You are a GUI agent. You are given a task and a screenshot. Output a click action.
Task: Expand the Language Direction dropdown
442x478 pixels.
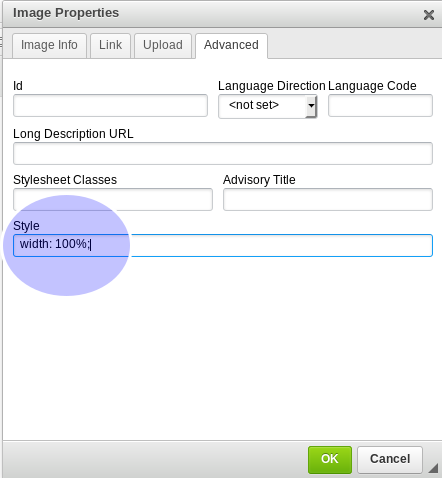[x=267, y=106]
